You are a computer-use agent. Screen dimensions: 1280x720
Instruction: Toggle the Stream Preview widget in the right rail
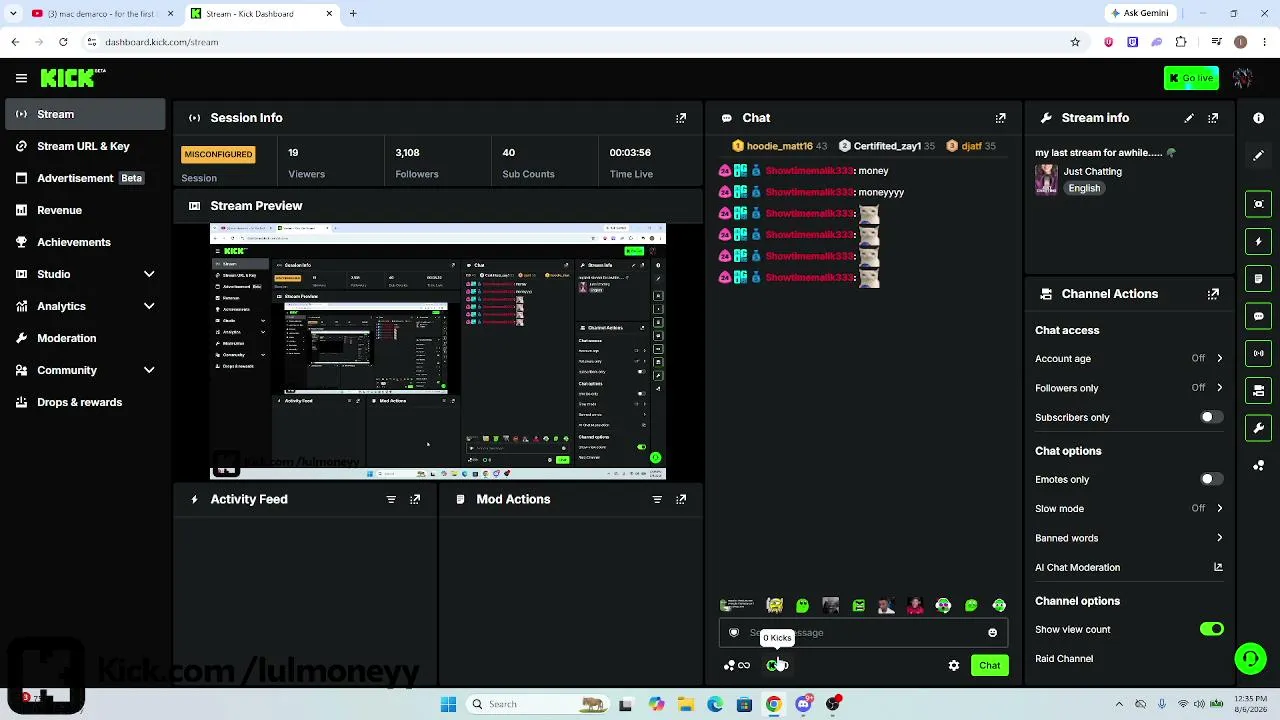click(1258, 204)
